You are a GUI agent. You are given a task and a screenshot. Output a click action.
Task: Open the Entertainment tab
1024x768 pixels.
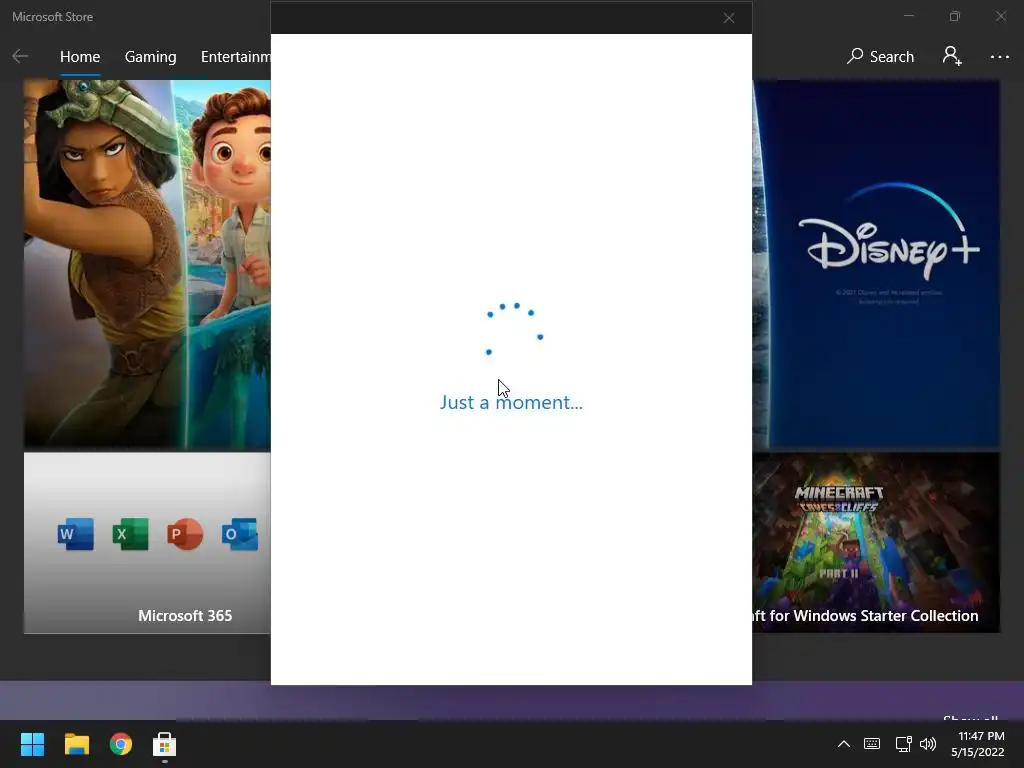pos(236,57)
